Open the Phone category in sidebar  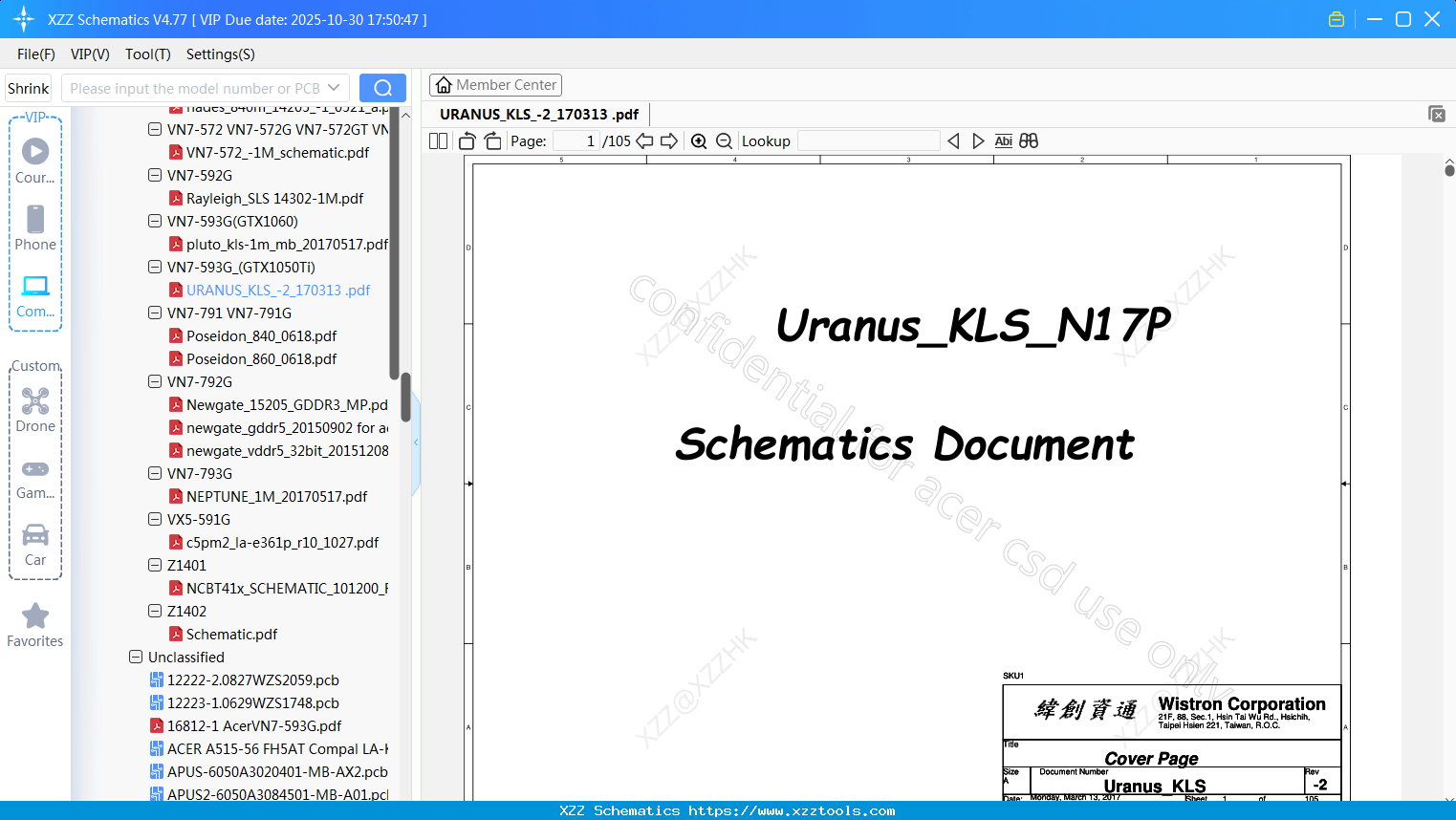35,227
